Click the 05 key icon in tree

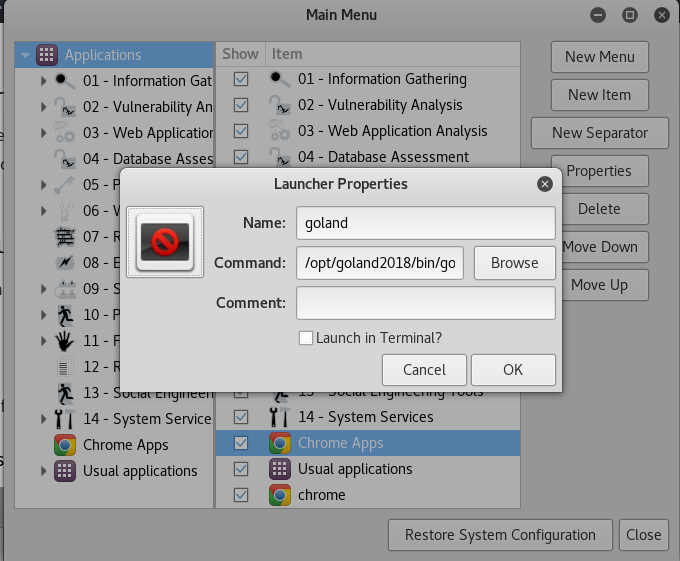pyautogui.click(x=65, y=185)
